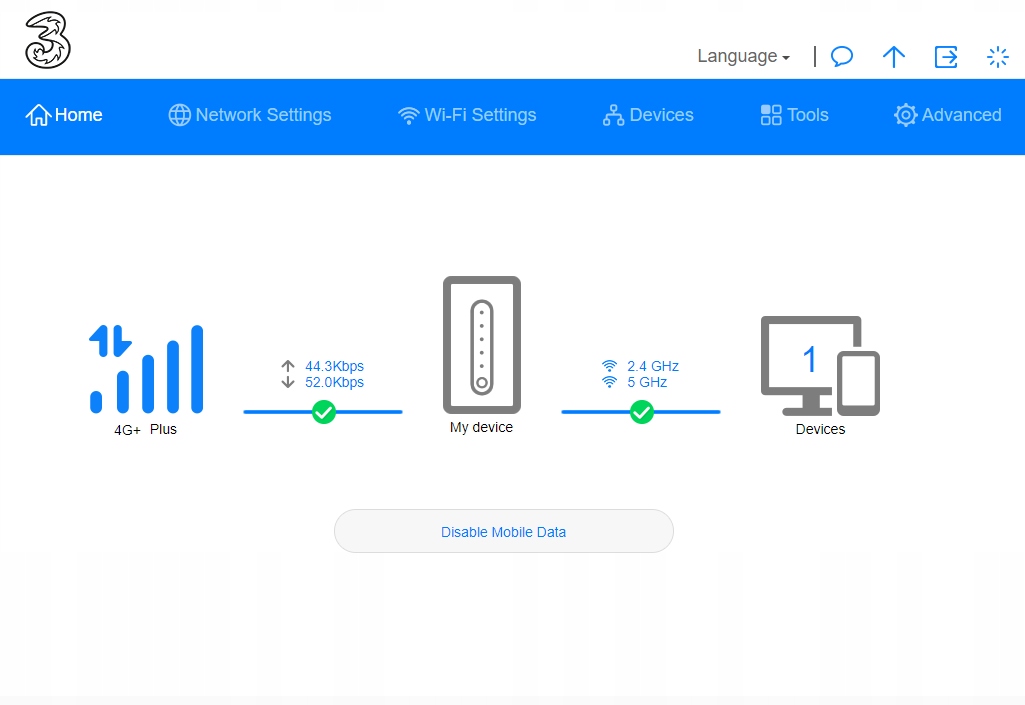Click the My device router icon
The height and width of the screenshot is (705, 1025).
tap(481, 345)
